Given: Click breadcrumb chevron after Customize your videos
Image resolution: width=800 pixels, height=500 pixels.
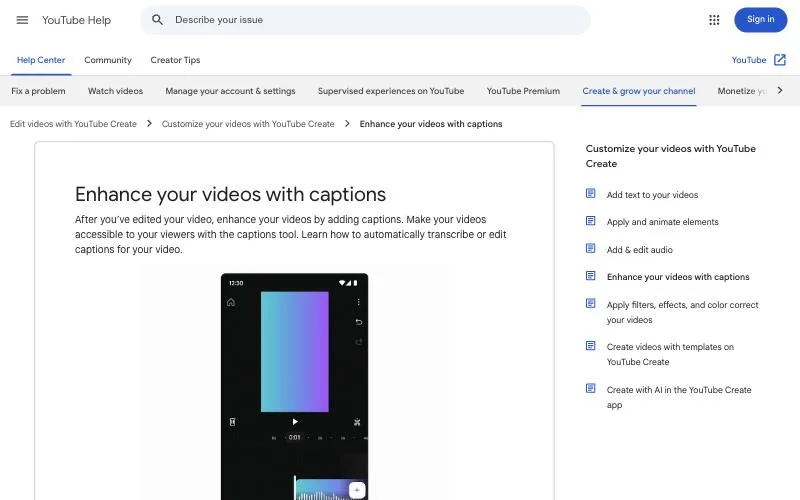Looking at the screenshot, I should tap(347, 123).
